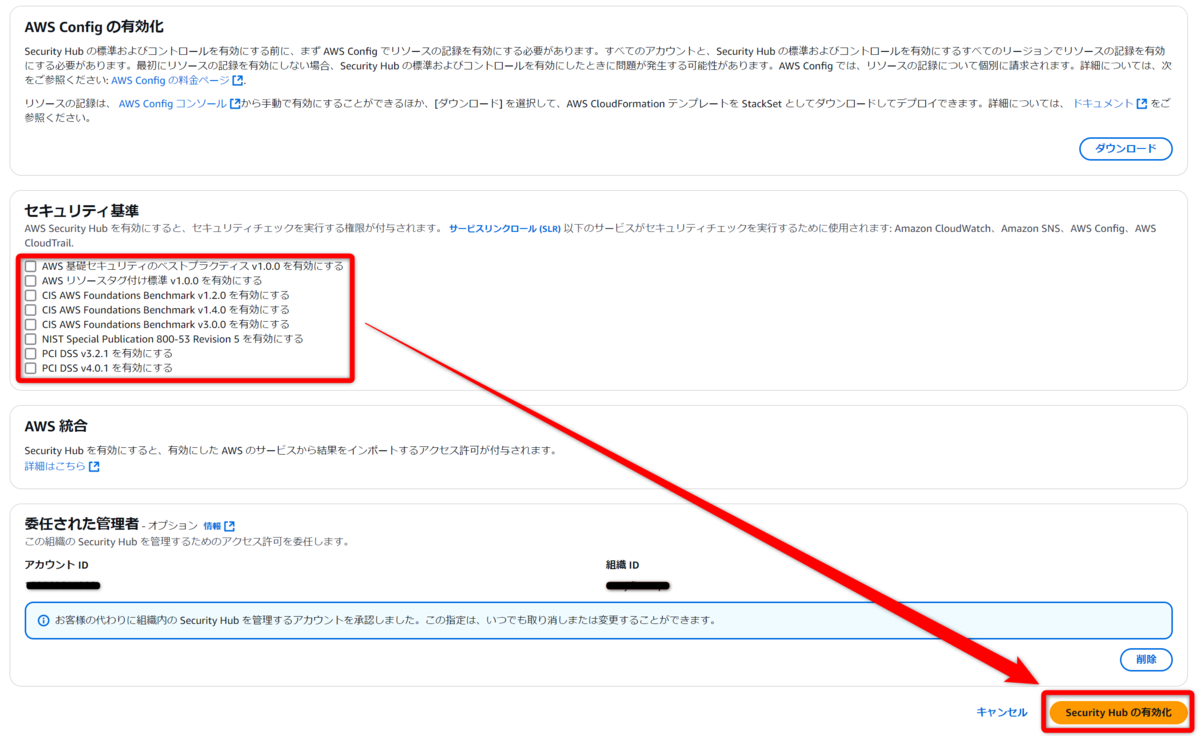Click external-link icon beside 詳細はこちら
Image resolution: width=1200 pixels, height=736 pixels.
(x=94, y=467)
